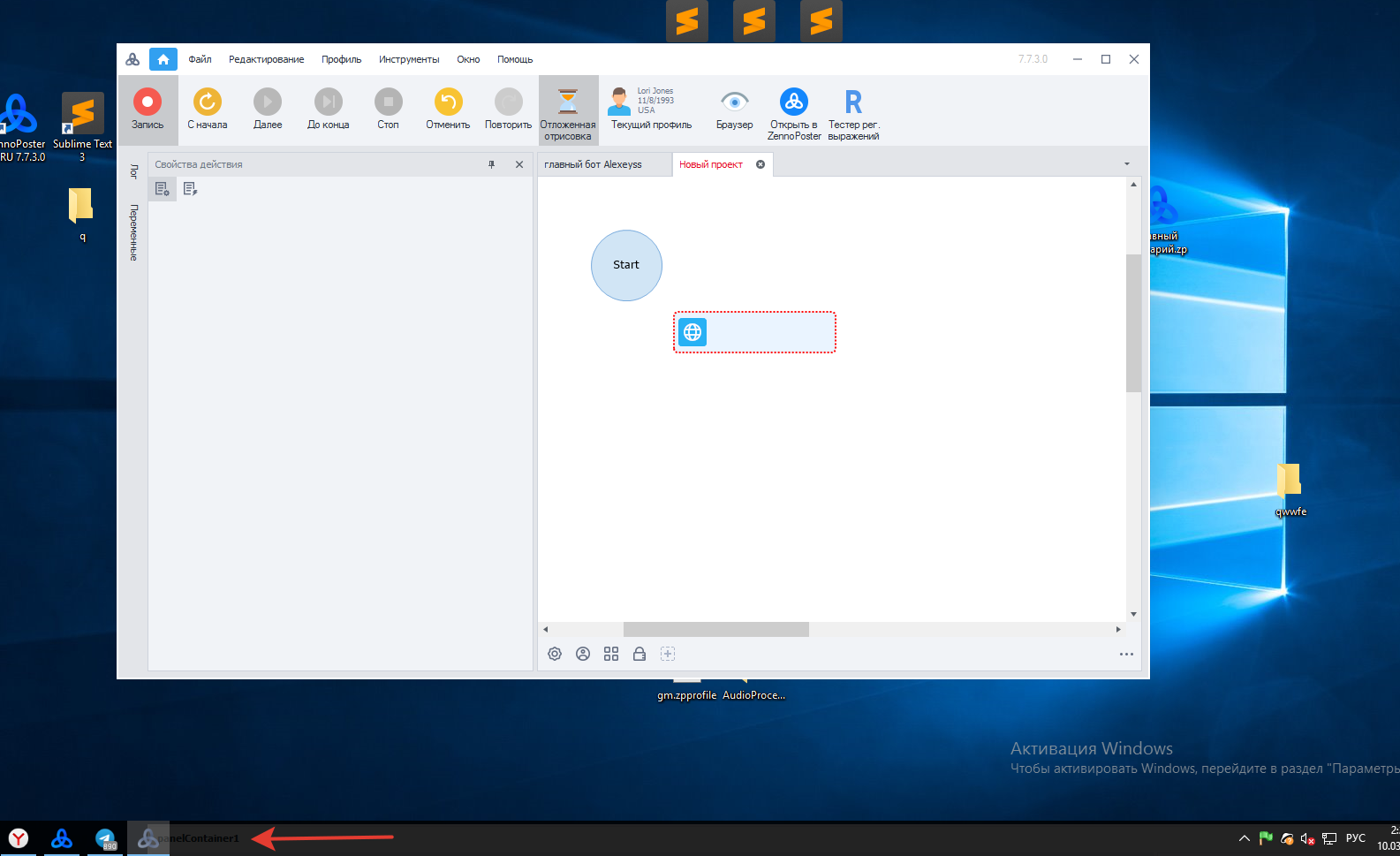The height and width of the screenshot is (856, 1400).
Task: Open Yandex Browser from the taskbar
Action: click(x=19, y=838)
